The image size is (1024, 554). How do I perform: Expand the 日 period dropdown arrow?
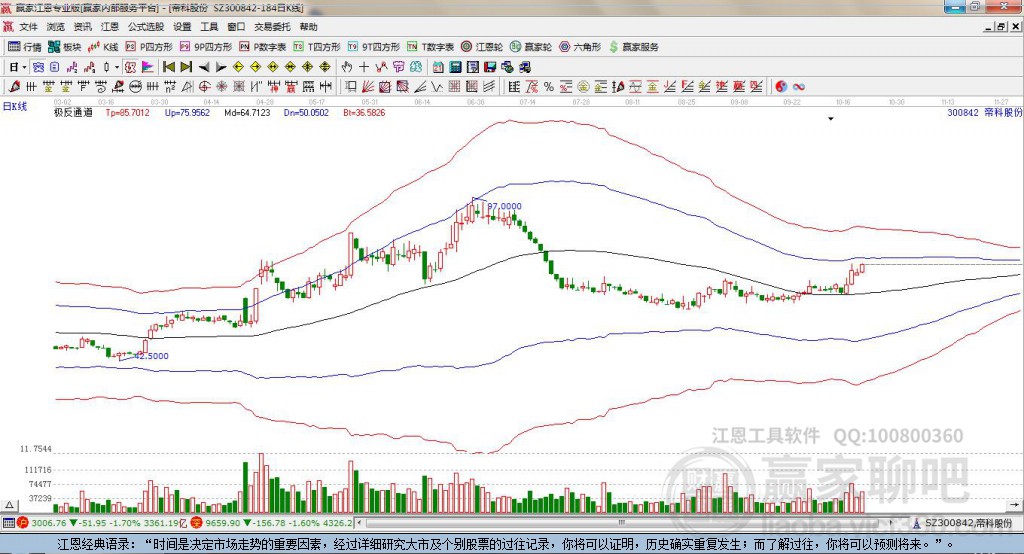point(24,67)
